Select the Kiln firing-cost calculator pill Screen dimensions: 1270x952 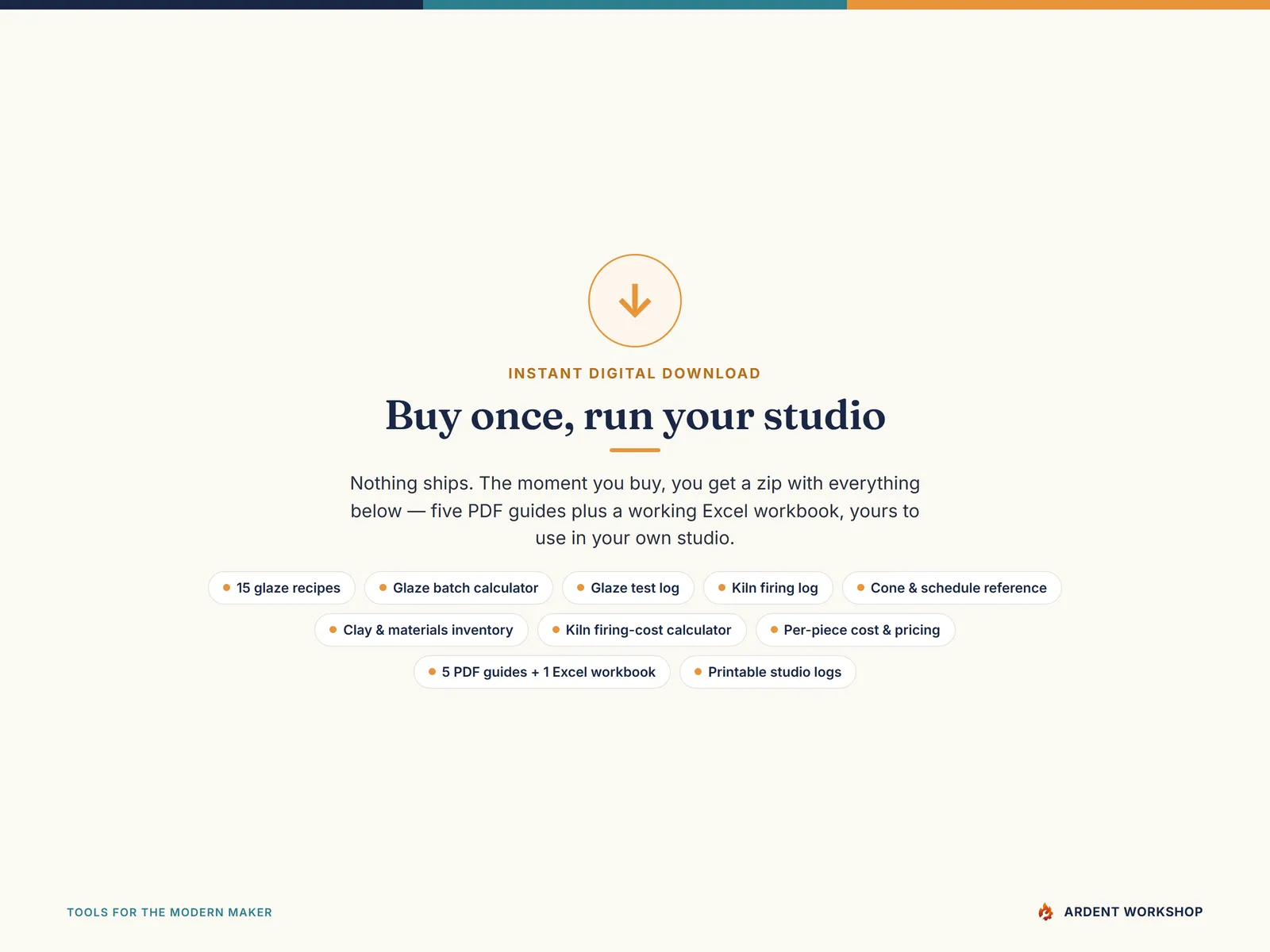click(642, 630)
